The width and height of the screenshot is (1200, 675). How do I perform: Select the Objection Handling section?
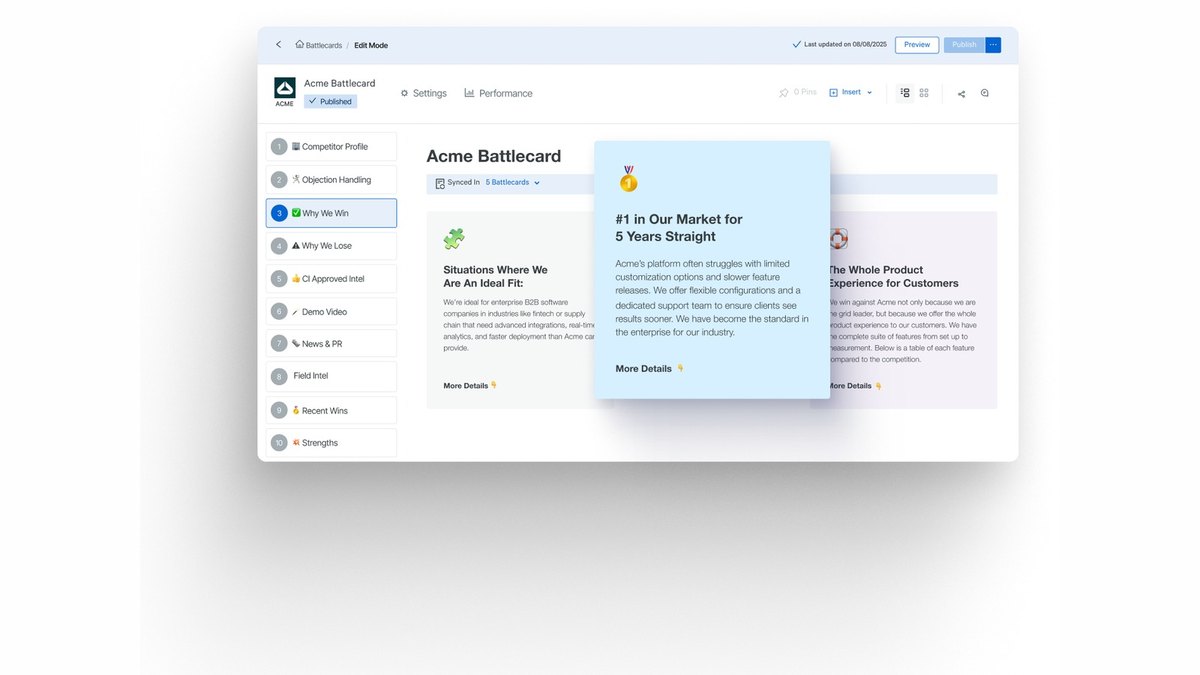point(331,180)
